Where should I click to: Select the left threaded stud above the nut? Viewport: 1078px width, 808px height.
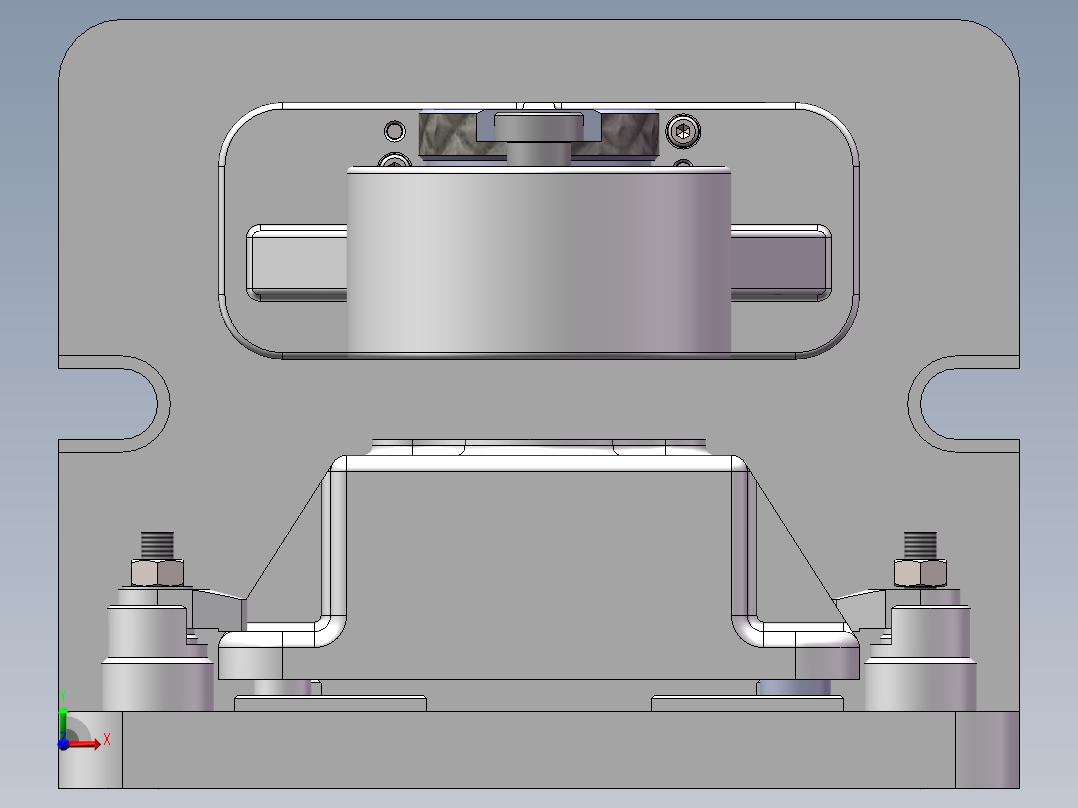pyautogui.click(x=157, y=545)
